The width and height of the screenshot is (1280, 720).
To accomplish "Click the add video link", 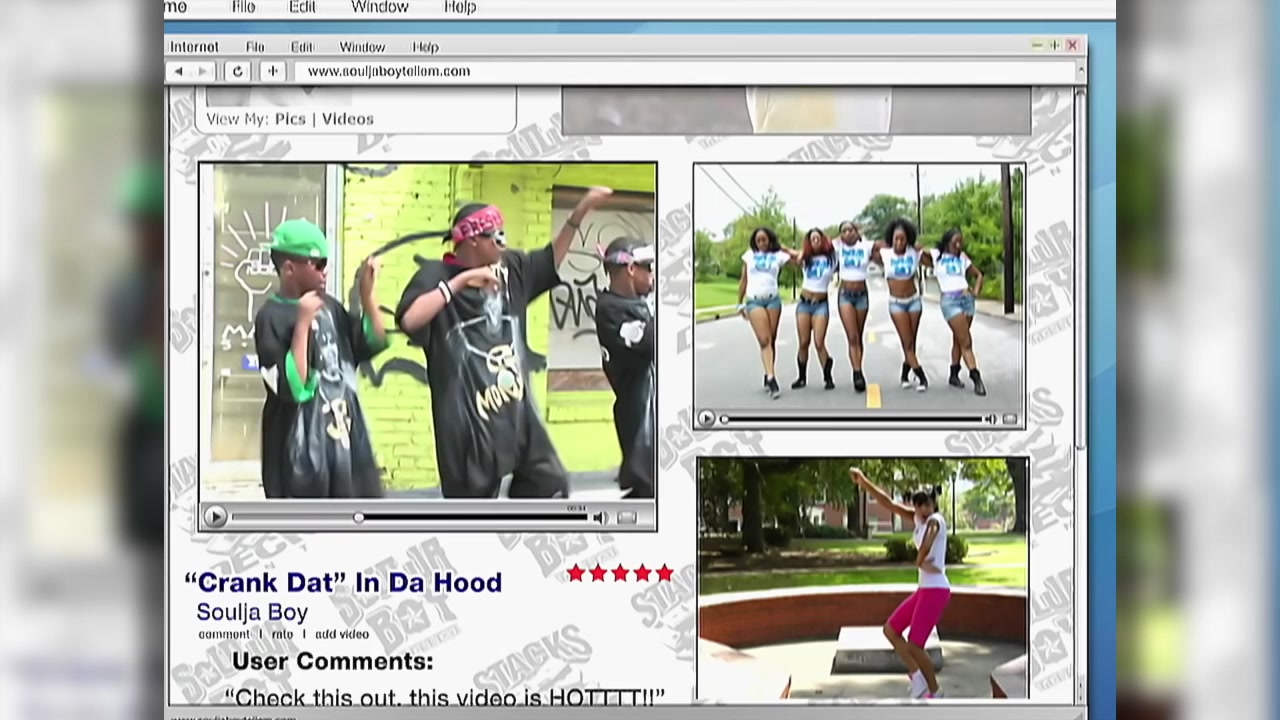I will (x=342, y=634).
